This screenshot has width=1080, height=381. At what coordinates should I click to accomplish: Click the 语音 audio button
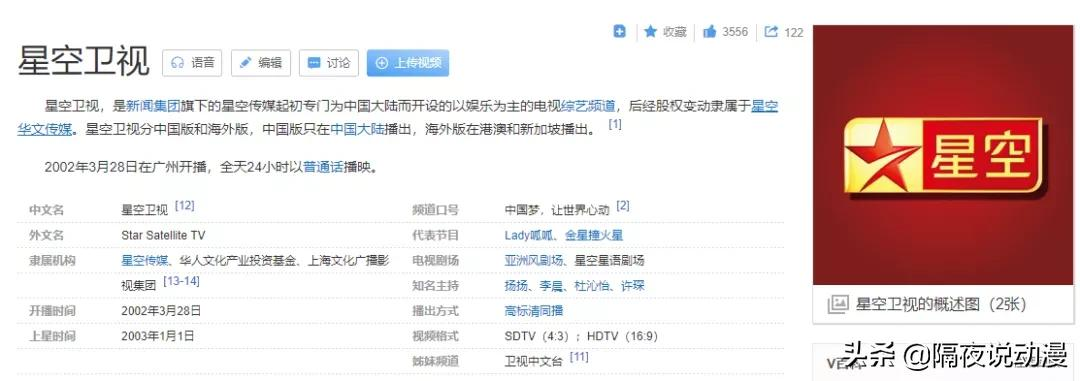pos(191,63)
